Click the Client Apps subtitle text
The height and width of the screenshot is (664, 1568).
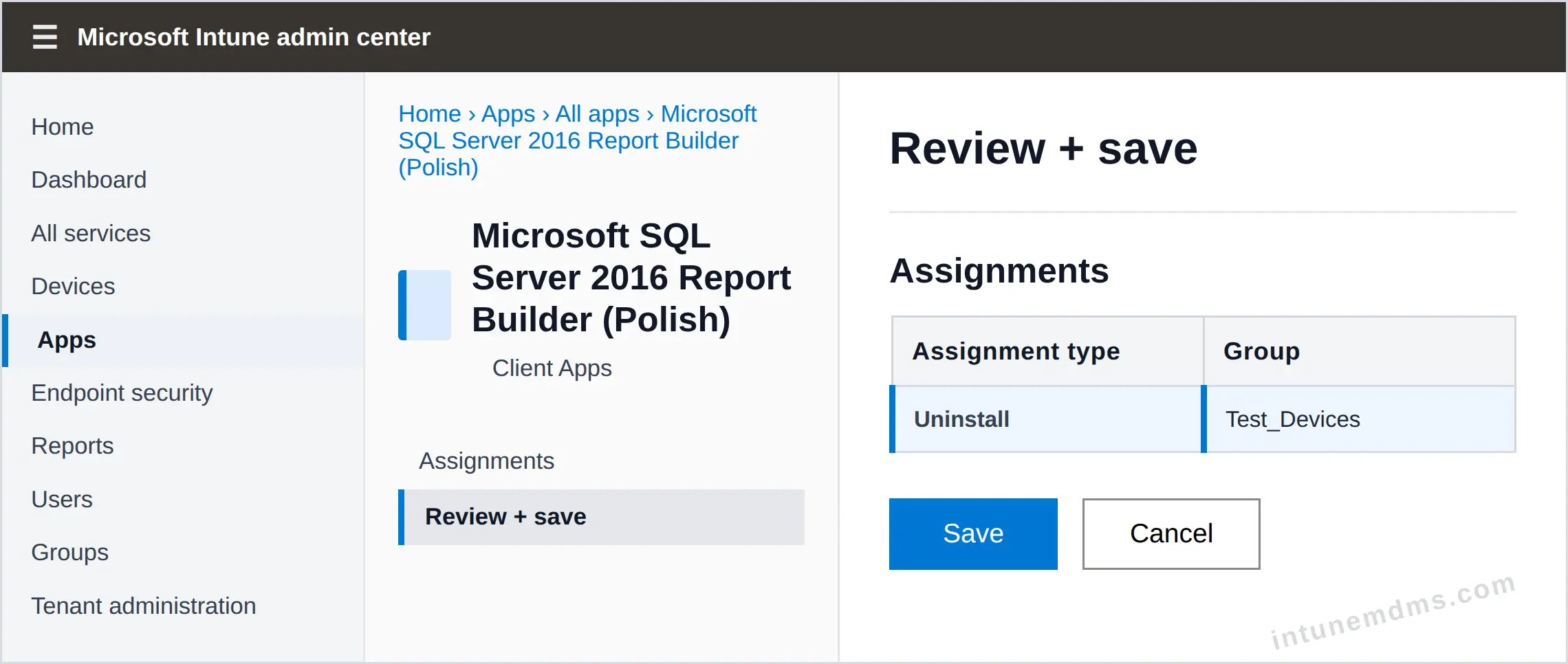552,368
